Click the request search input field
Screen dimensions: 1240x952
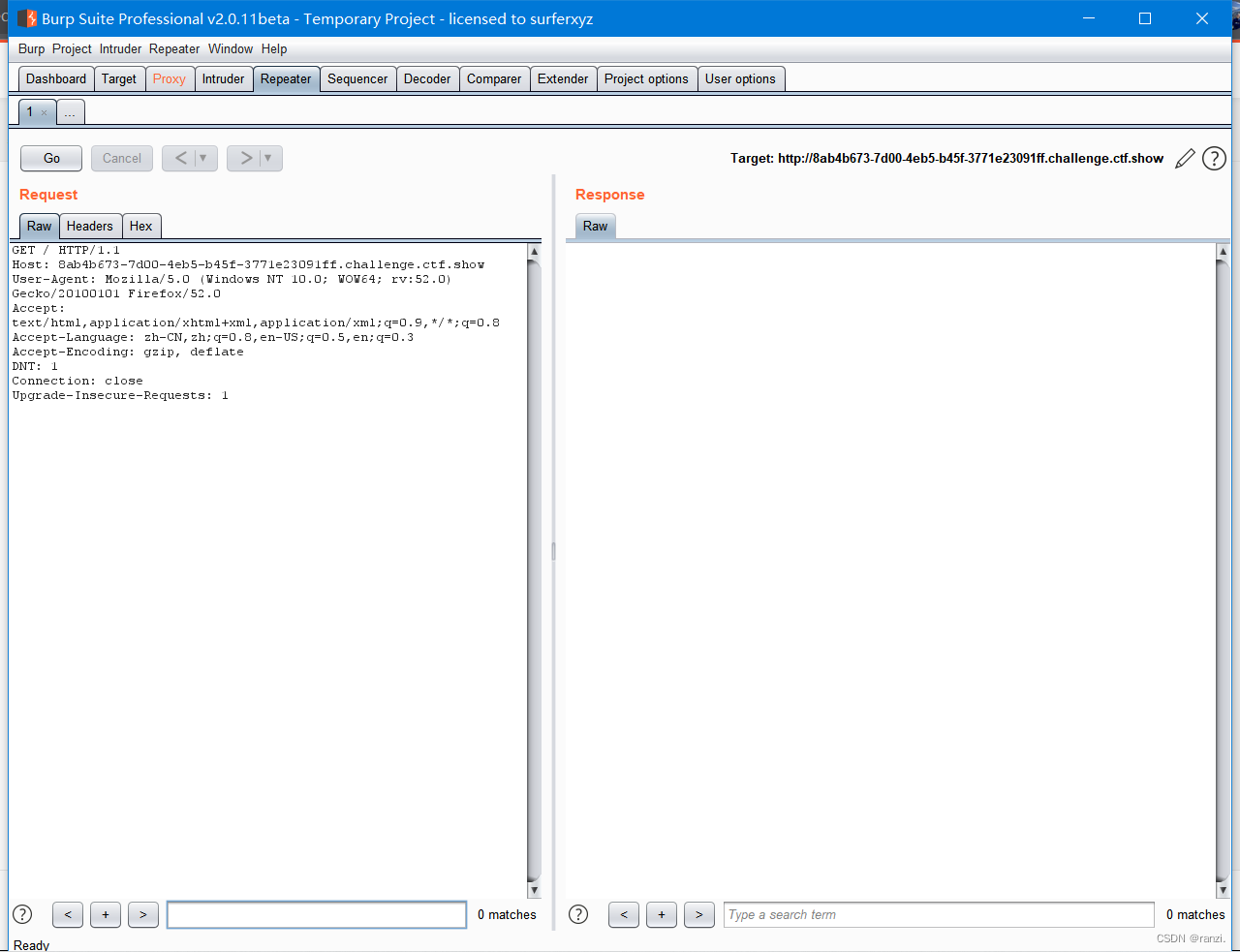(317, 914)
